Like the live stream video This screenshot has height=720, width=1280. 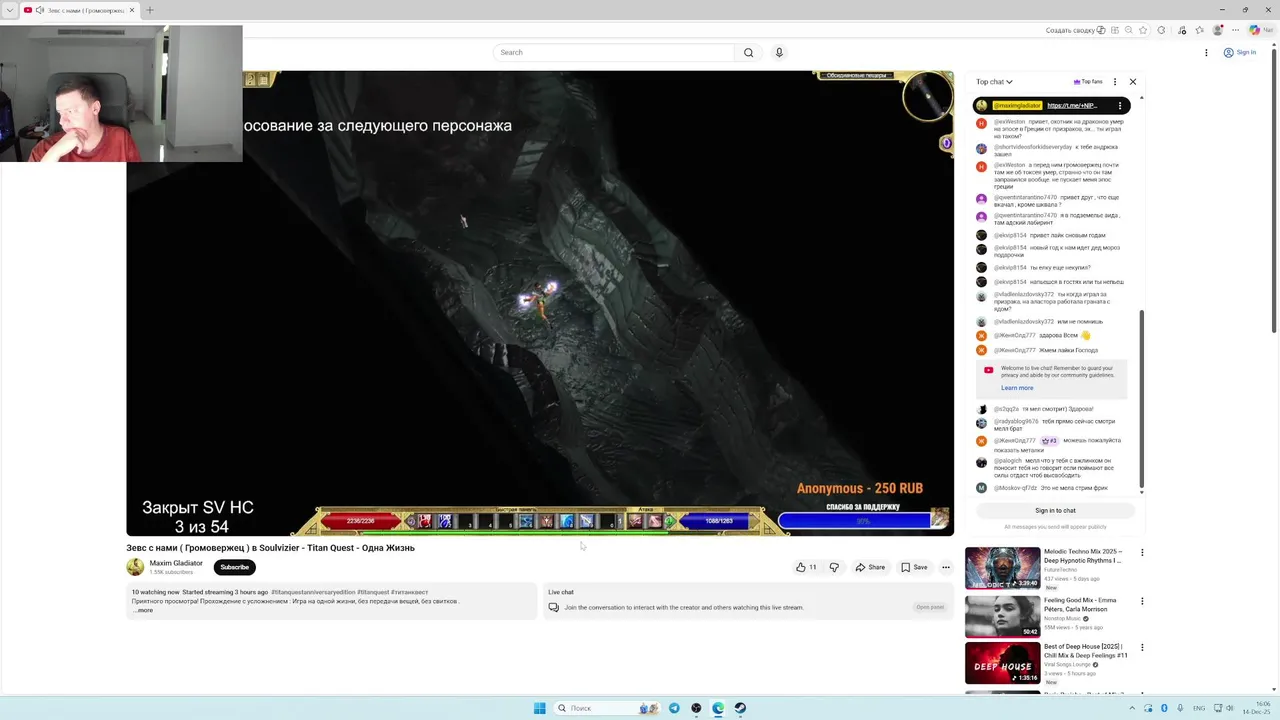[x=806, y=567]
